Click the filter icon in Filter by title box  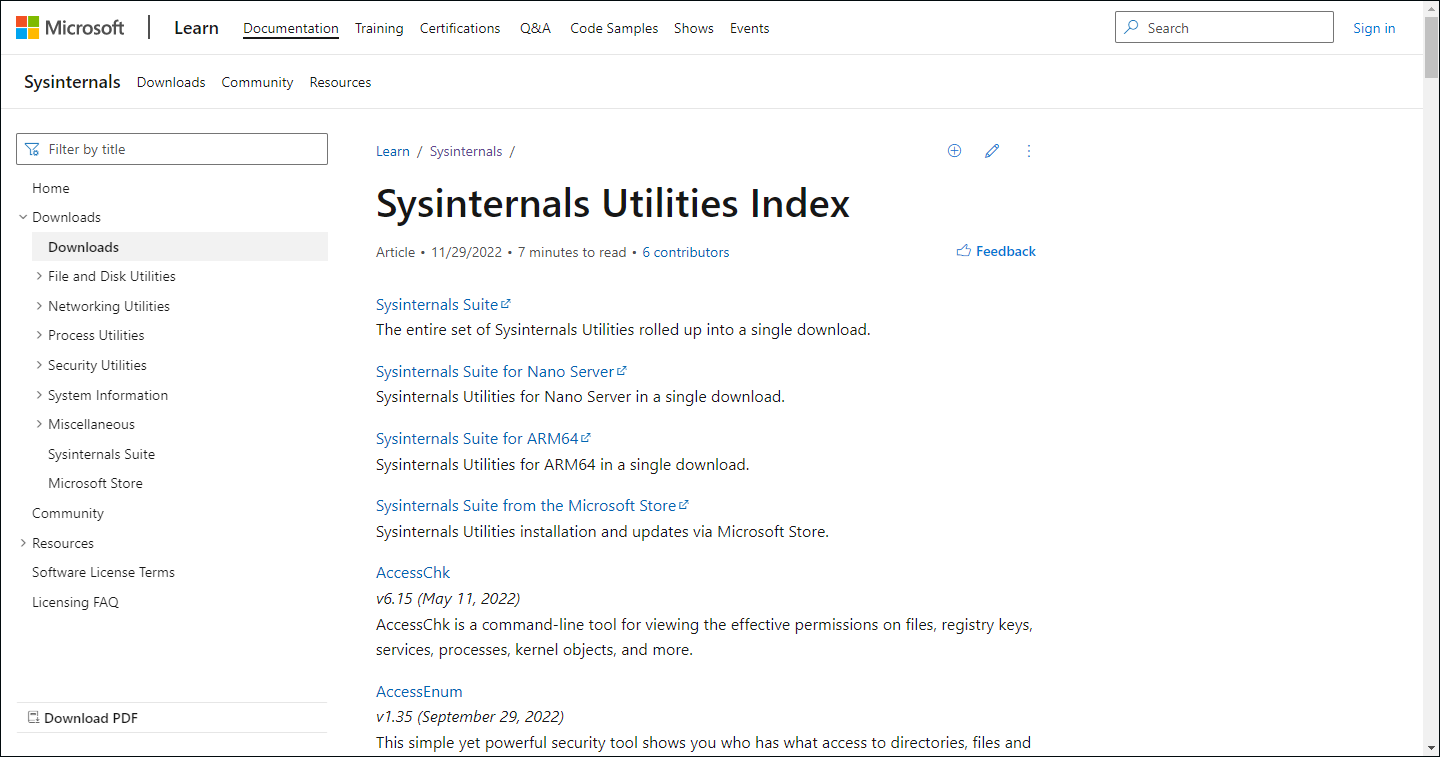33,148
